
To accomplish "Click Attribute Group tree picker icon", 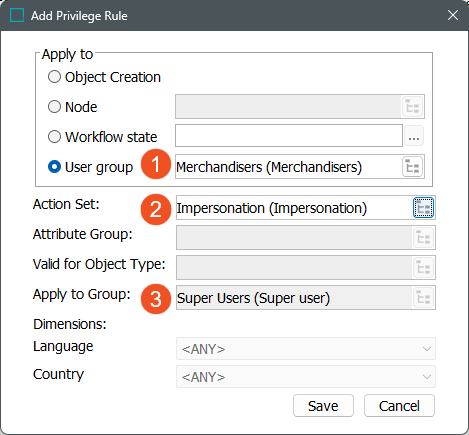I will (x=423, y=238).
